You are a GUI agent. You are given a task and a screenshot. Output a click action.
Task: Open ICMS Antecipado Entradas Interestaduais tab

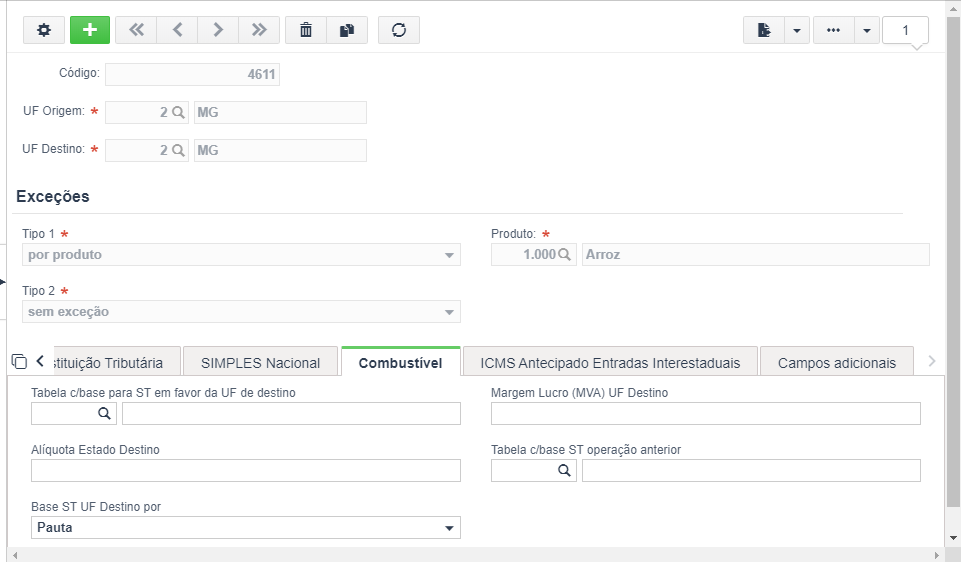[610, 363]
